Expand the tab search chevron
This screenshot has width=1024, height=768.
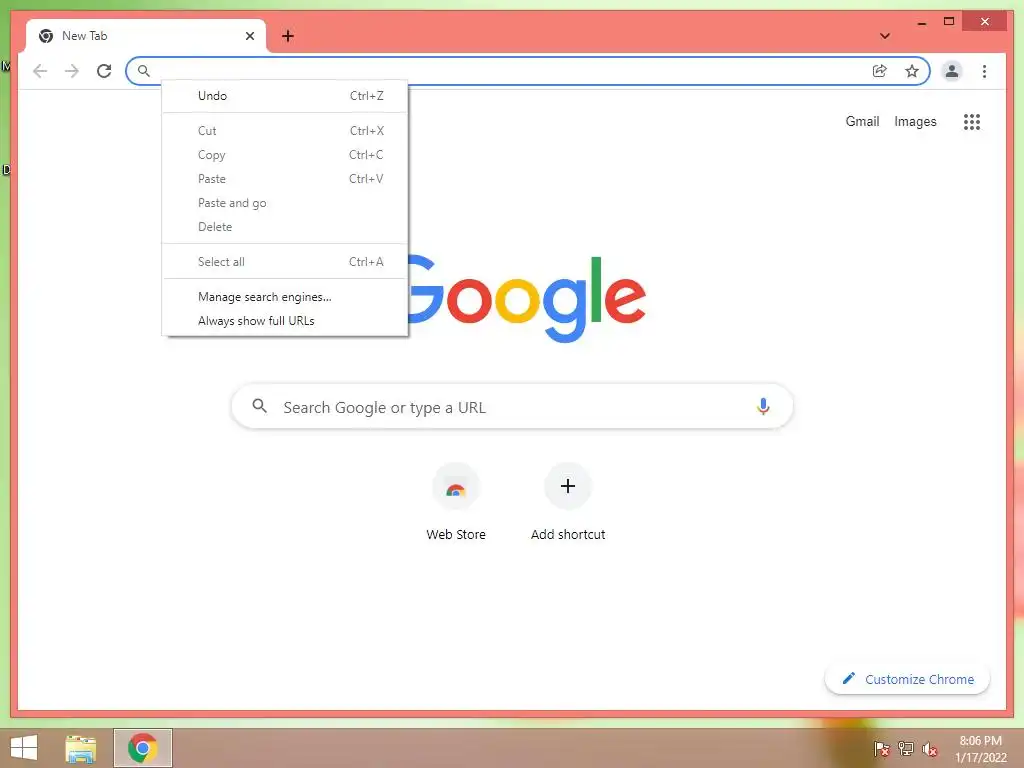coord(885,36)
